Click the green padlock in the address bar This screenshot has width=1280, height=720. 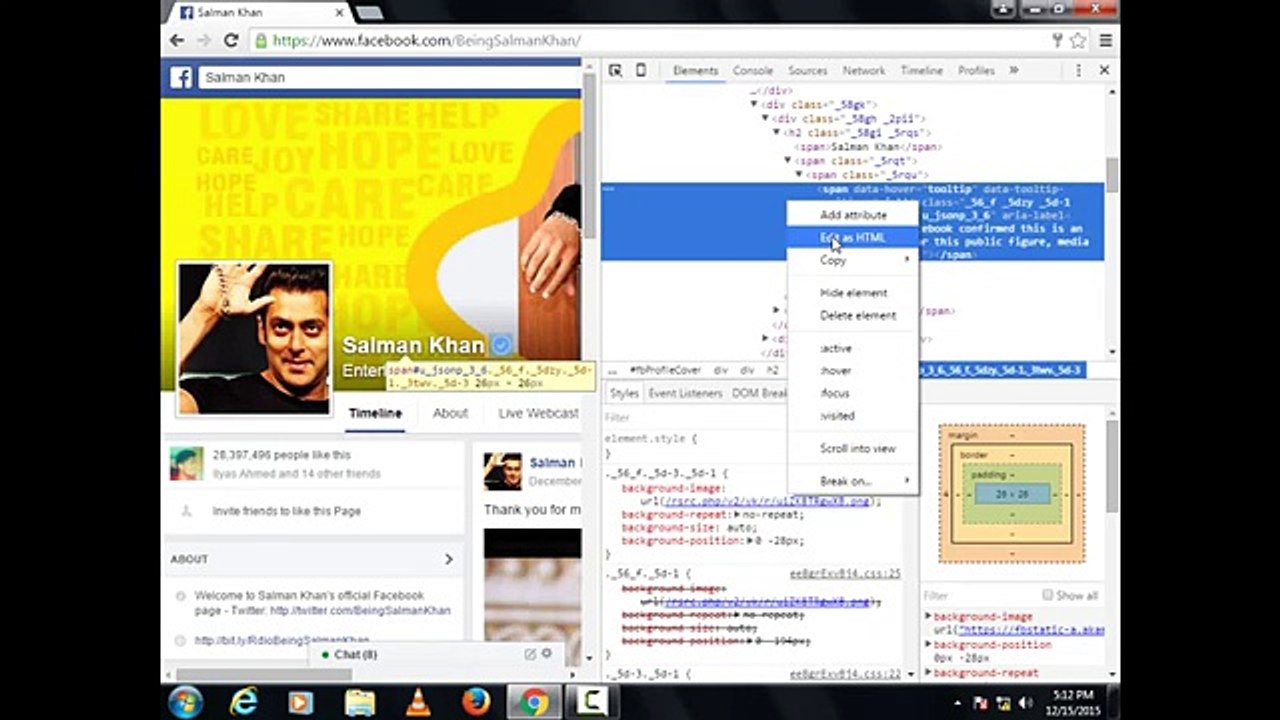pyautogui.click(x=261, y=41)
